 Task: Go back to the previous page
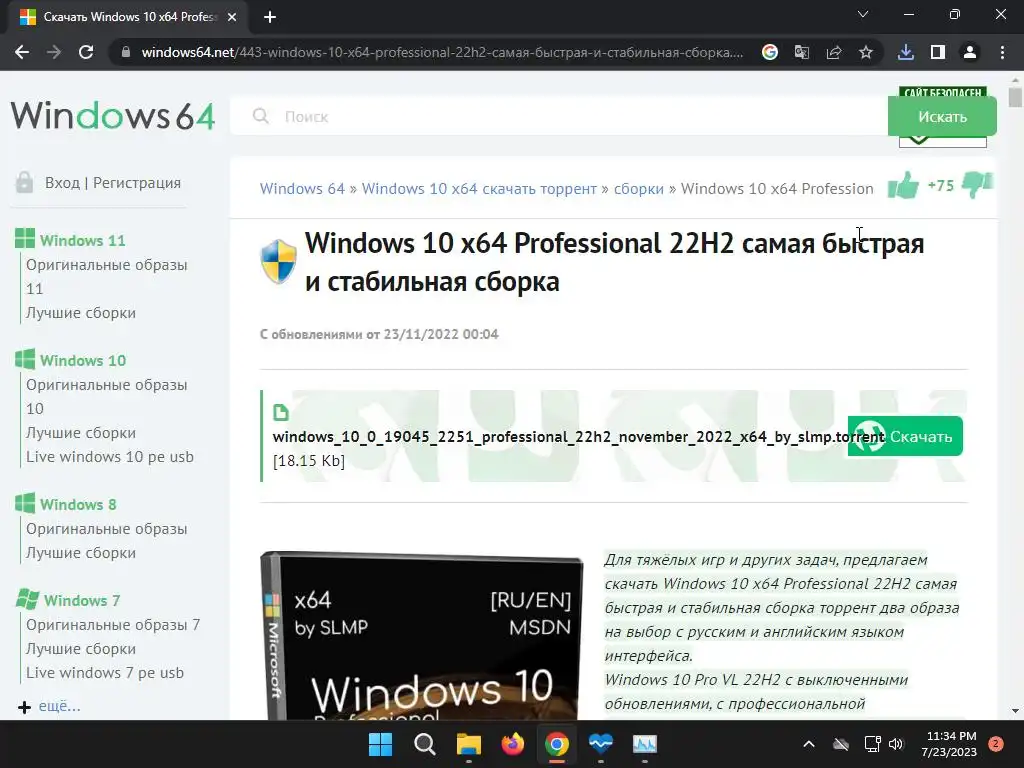pyautogui.click(x=22, y=52)
